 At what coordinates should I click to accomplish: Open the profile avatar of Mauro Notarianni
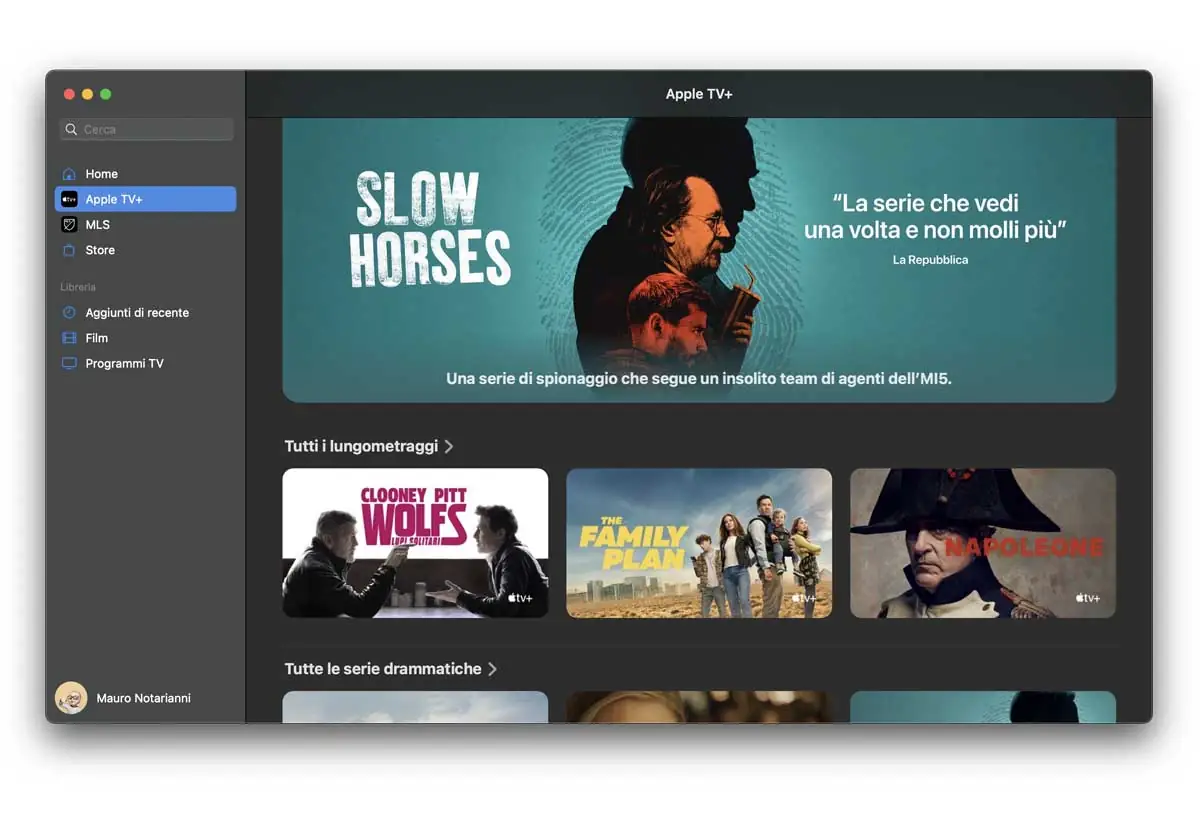coord(70,698)
